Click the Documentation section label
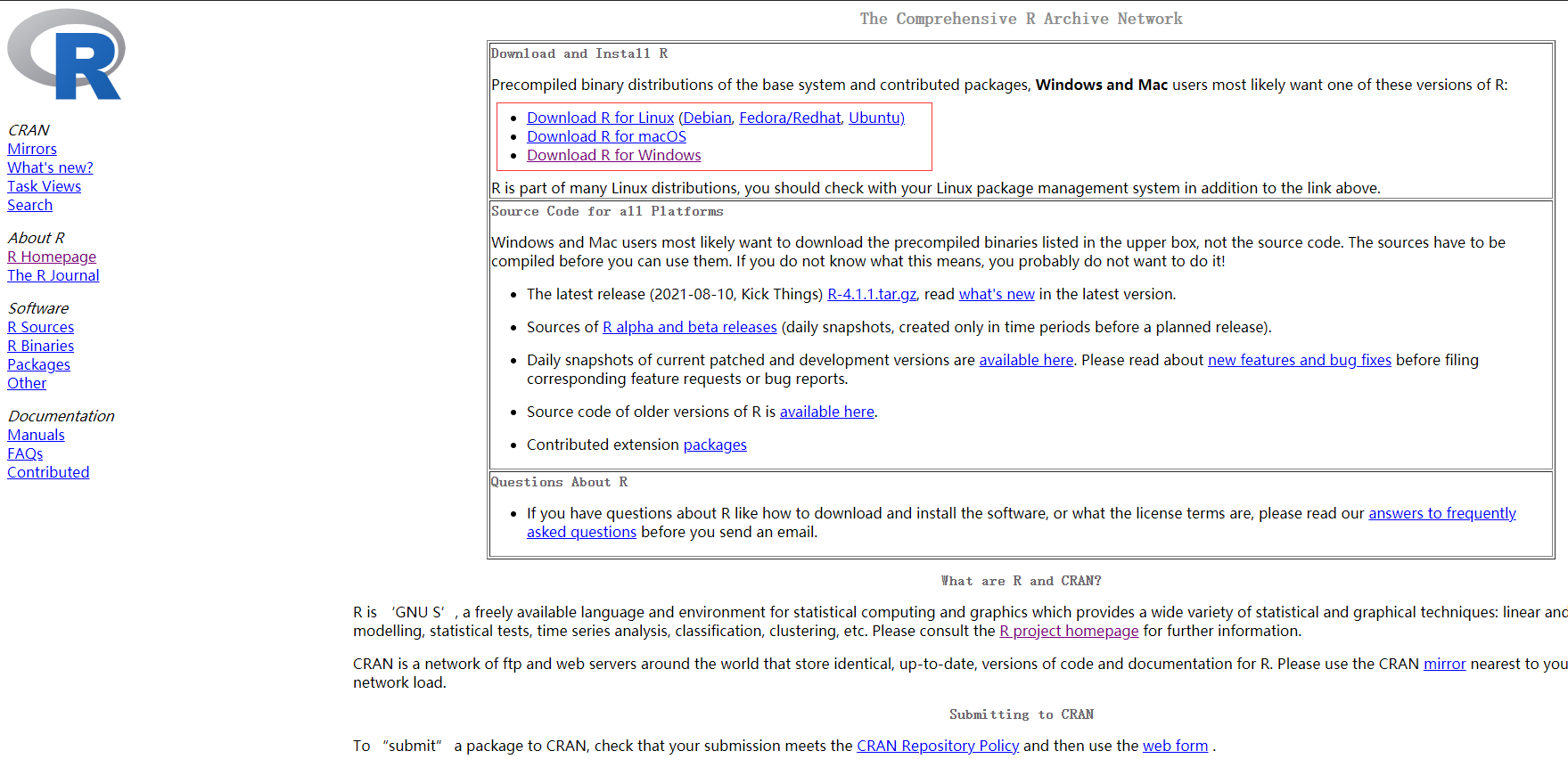1568x759 pixels. pyautogui.click(x=61, y=416)
